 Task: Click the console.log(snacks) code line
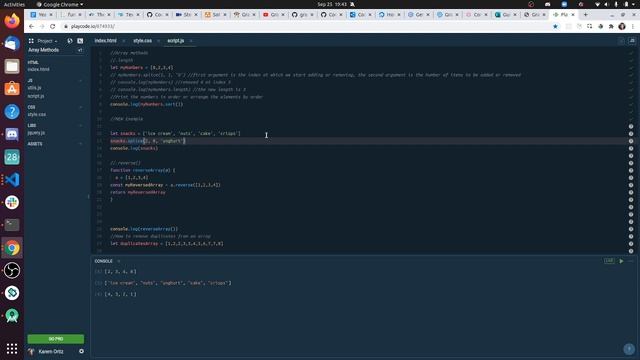(134, 148)
